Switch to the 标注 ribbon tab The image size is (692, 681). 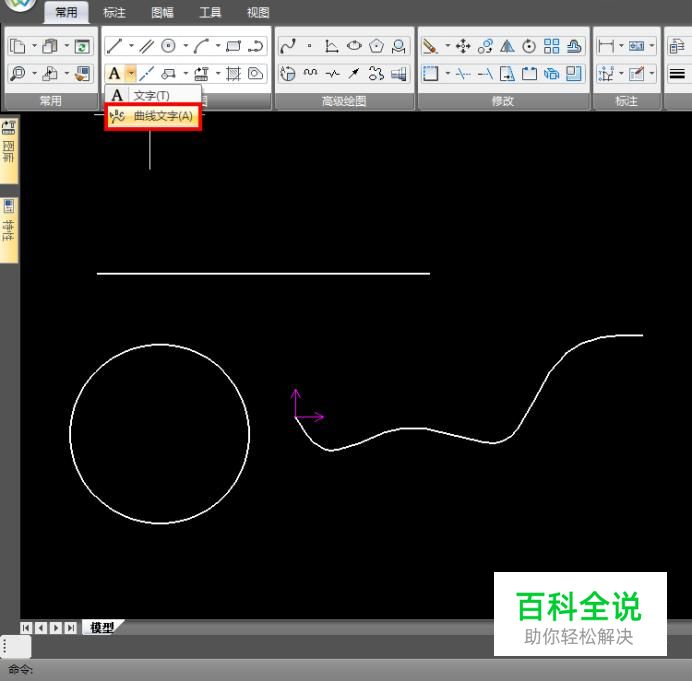tap(115, 12)
